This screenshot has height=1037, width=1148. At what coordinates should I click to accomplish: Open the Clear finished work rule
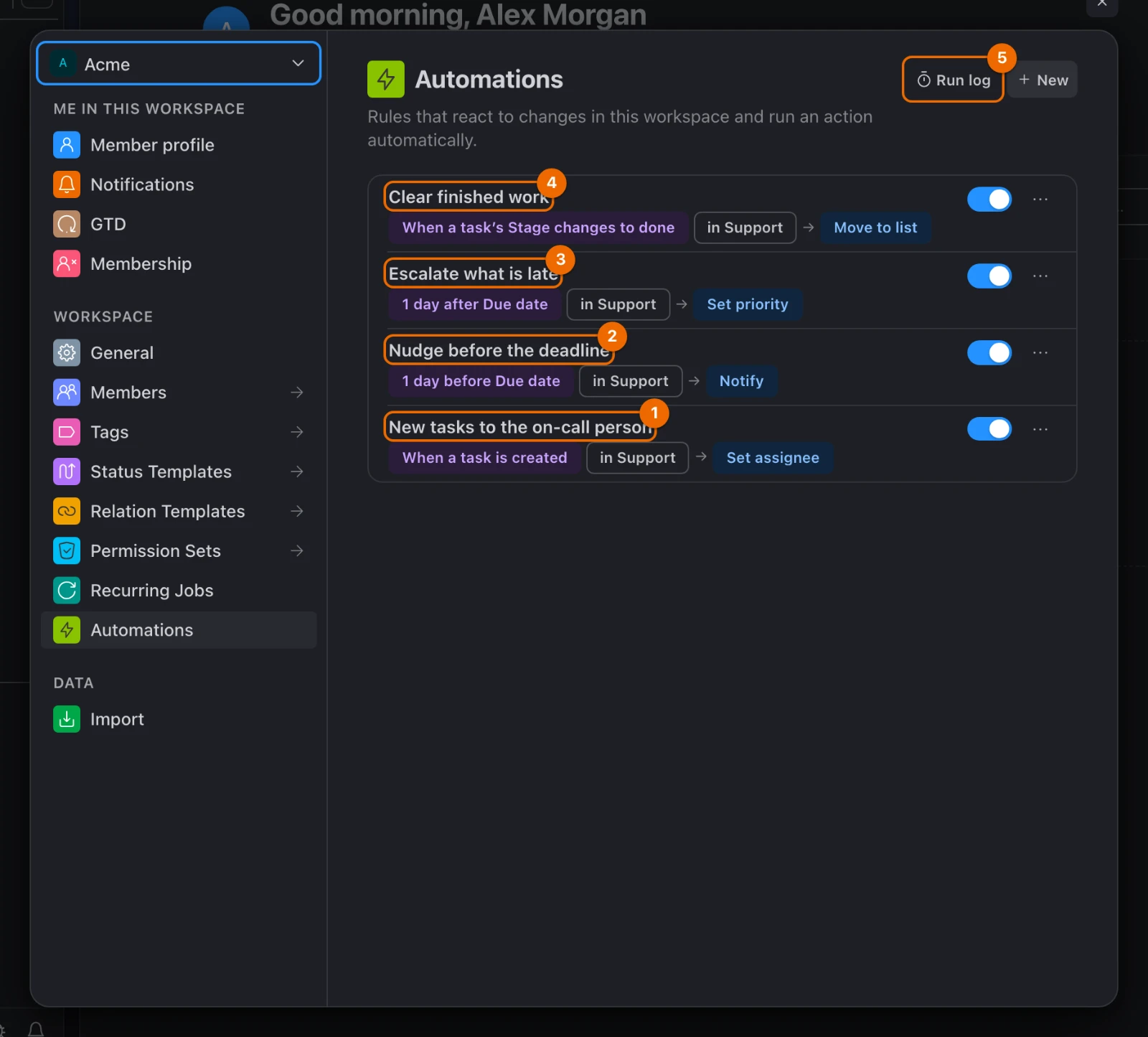[x=469, y=197]
